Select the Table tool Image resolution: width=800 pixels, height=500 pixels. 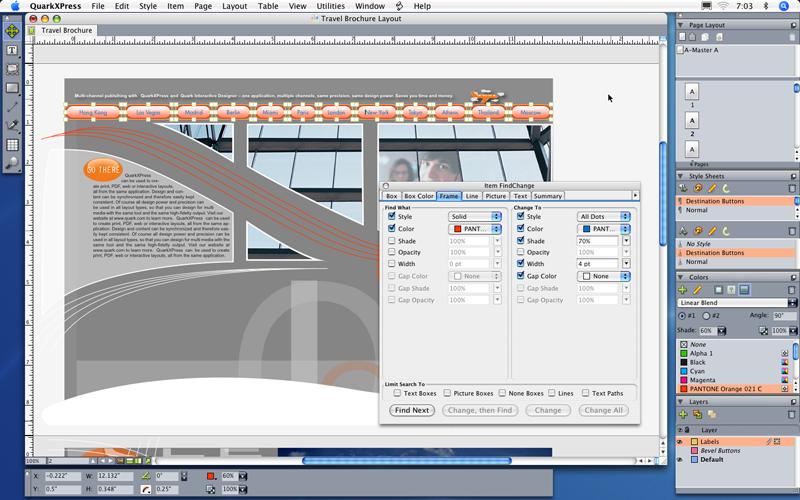pyautogui.click(x=12, y=145)
